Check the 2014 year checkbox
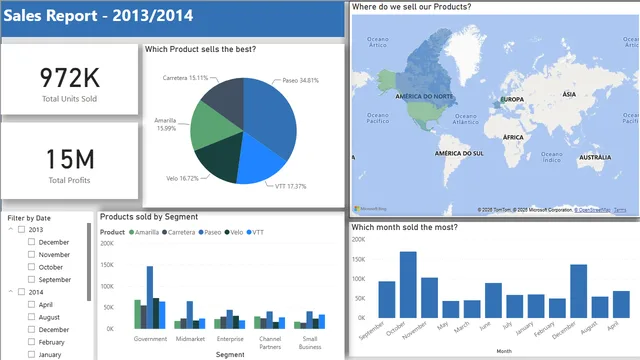Screen dimensions: 640x360 22,292
